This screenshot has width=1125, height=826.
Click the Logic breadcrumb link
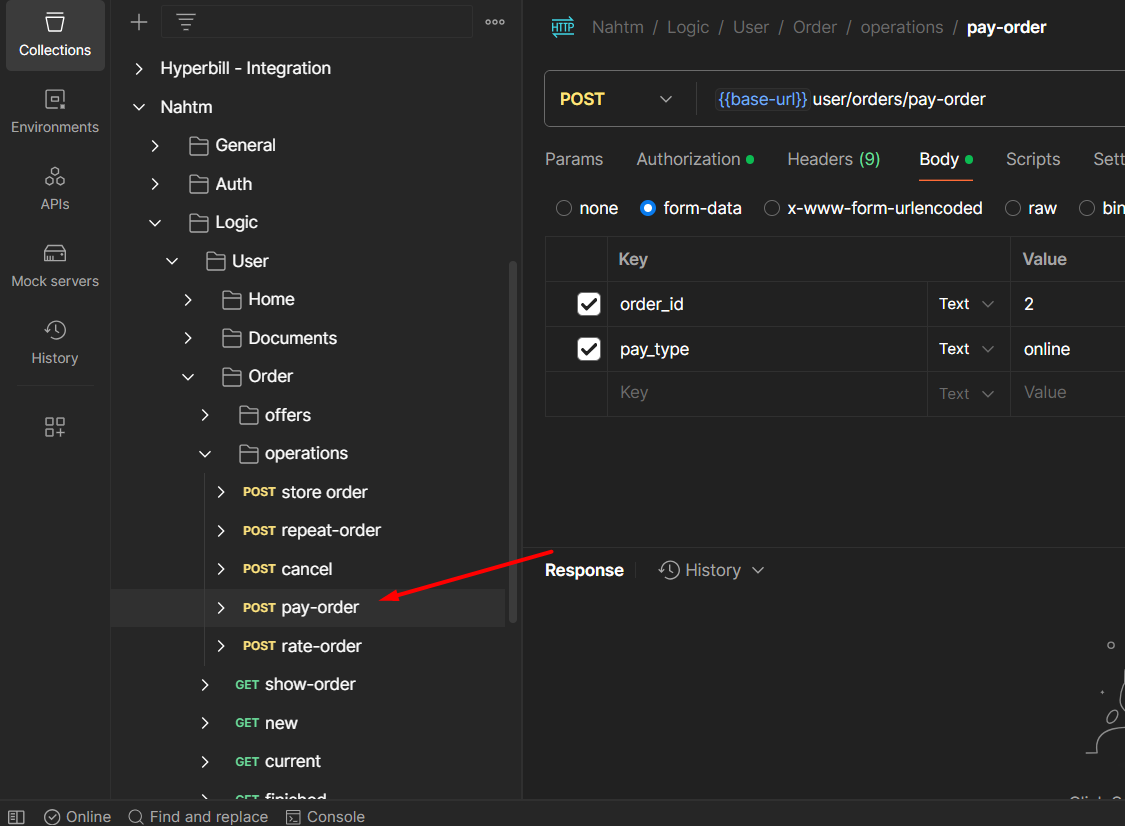pos(687,27)
